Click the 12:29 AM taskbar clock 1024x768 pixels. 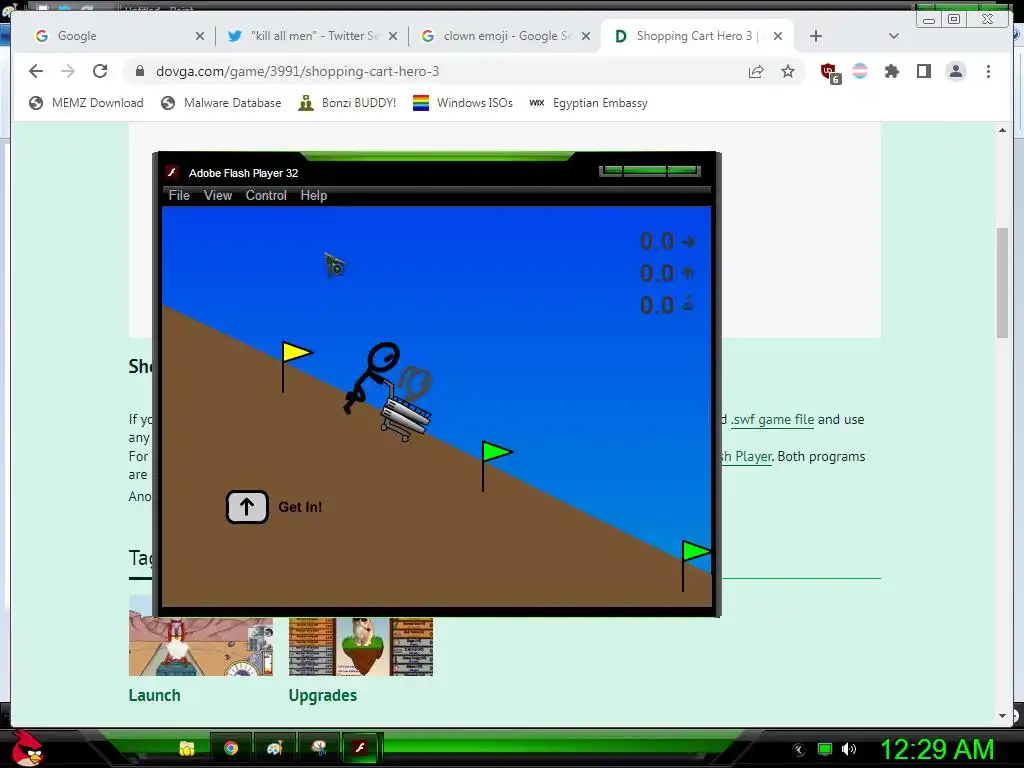click(x=937, y=749)
